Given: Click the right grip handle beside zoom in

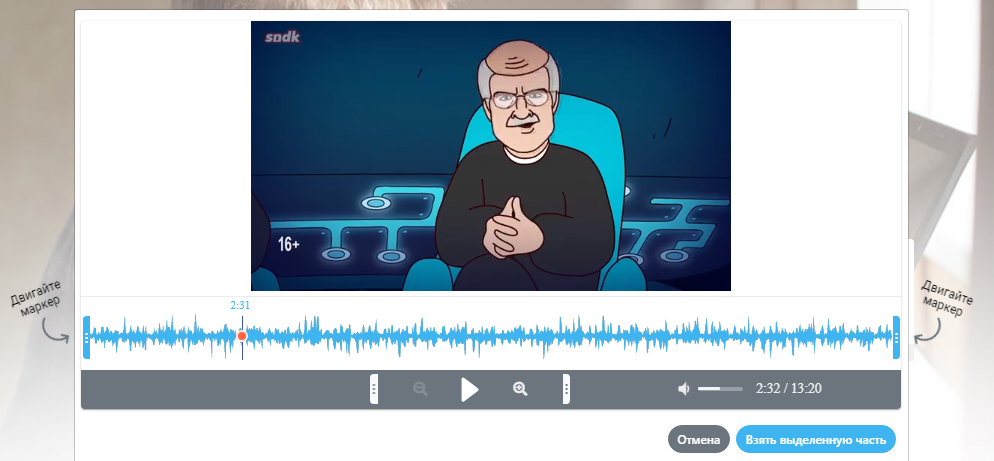Looking at the screenshot, I should pyautogui.click(x=566, y=389).
